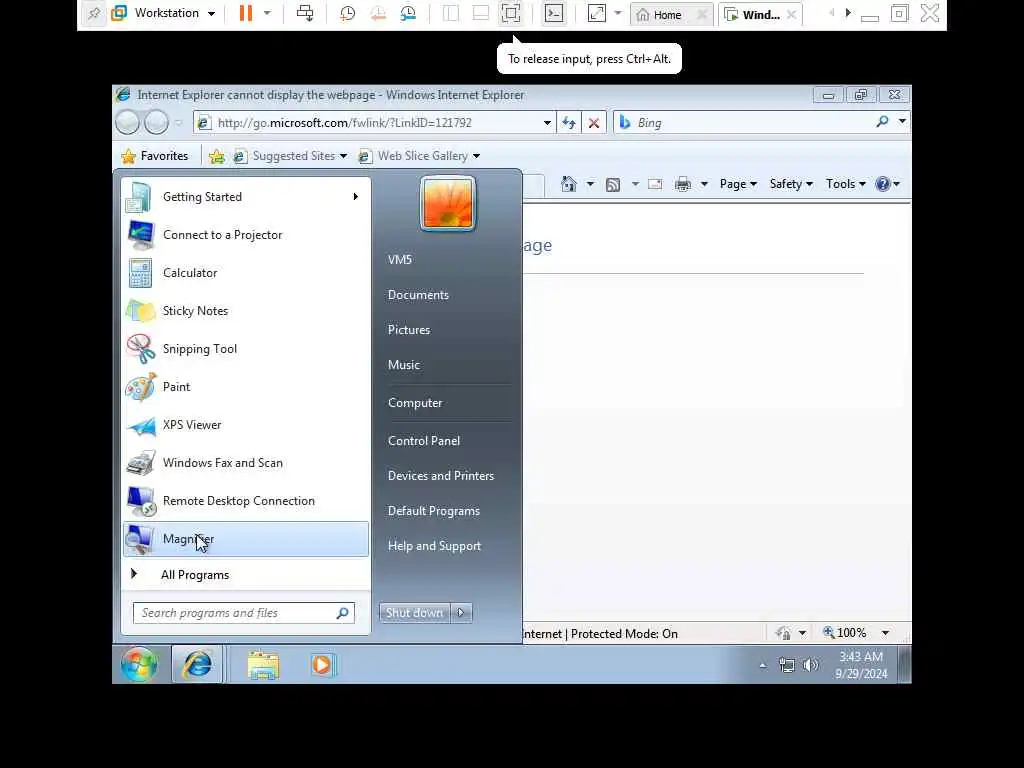
Task: Refresh the page in Internet Explorer
Action: coord(569,123)
